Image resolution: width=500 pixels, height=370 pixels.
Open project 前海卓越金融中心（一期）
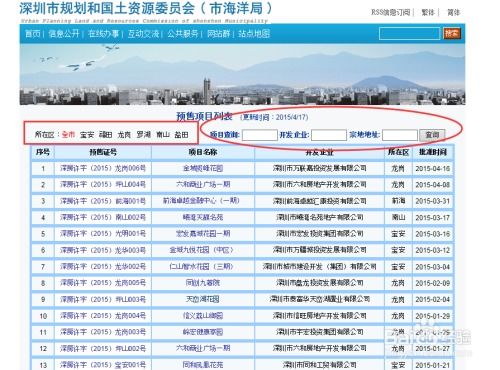[x=201, y=201]
